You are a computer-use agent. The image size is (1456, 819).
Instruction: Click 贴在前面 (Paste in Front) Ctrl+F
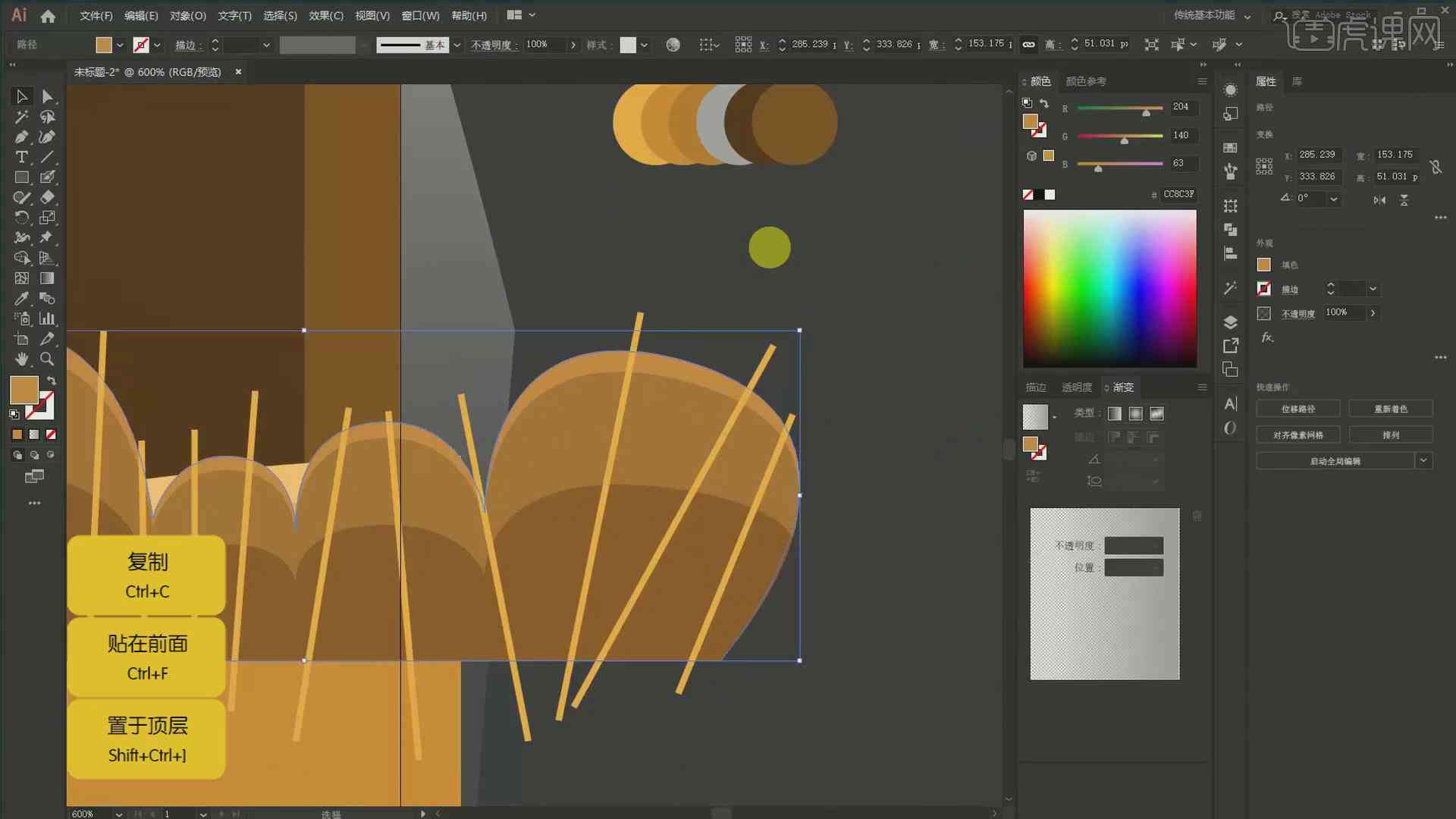(x=146, y=657)
